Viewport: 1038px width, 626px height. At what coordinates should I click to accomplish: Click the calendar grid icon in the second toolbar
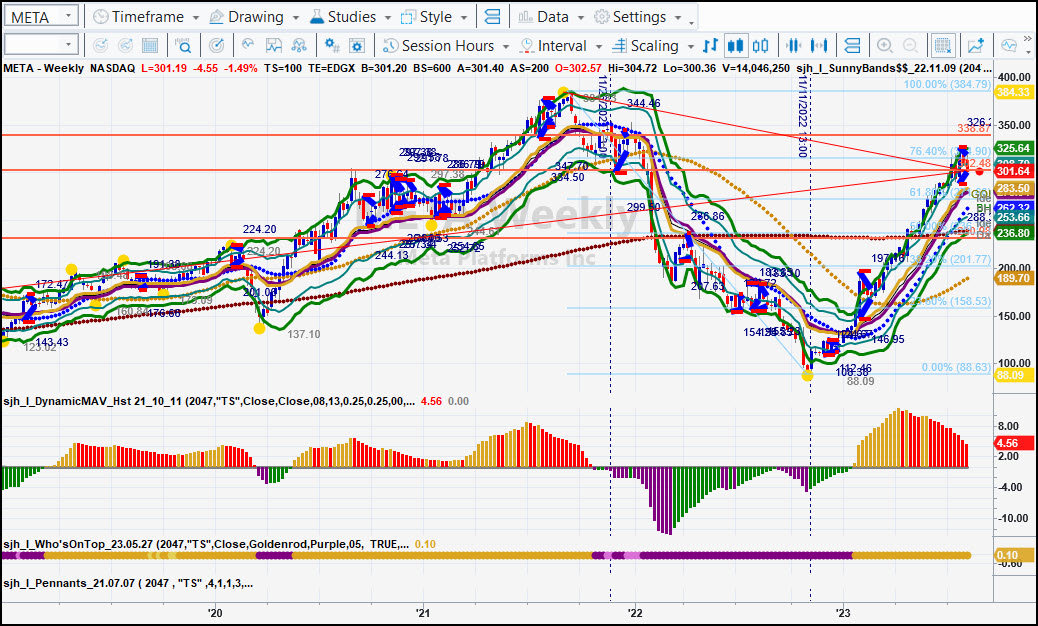click(x=150, y=46)
